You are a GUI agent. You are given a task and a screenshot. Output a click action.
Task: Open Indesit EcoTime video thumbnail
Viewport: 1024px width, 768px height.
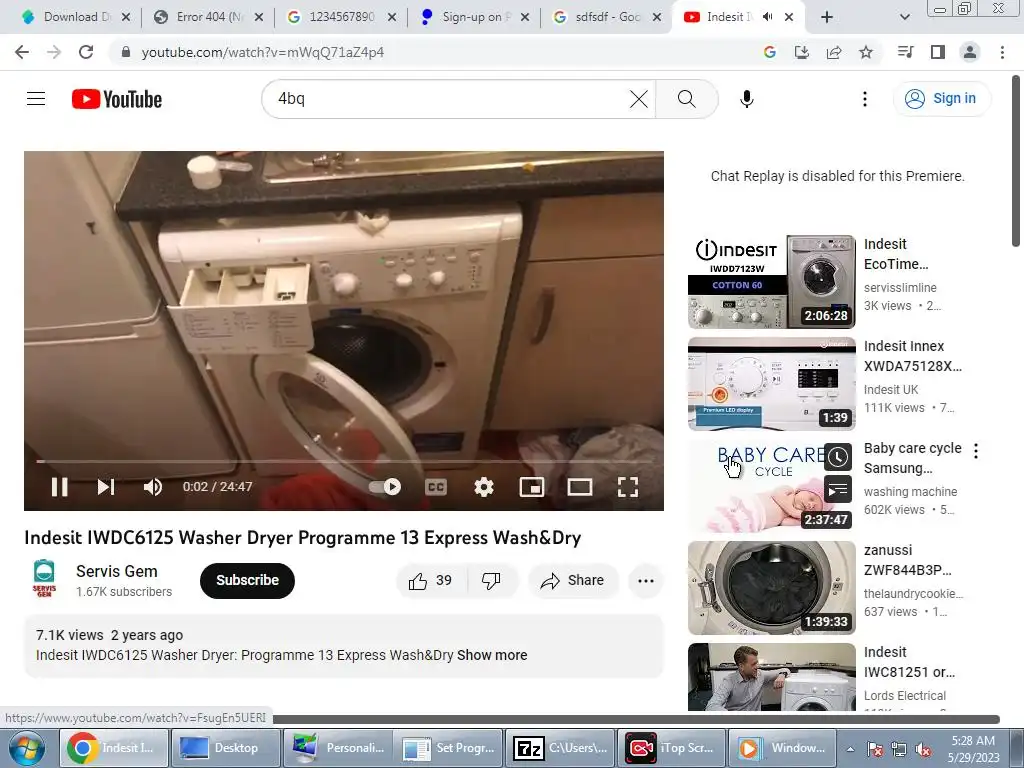[x=771, y=281]
